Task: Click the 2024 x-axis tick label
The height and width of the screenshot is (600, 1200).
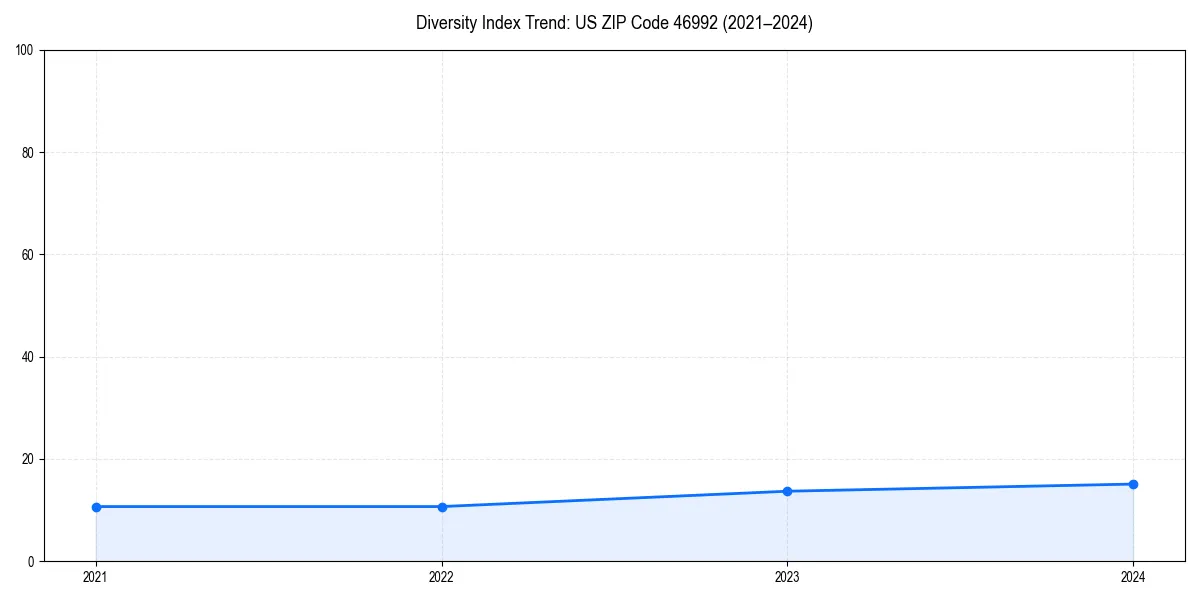Action: click(x=1133, y=577)
